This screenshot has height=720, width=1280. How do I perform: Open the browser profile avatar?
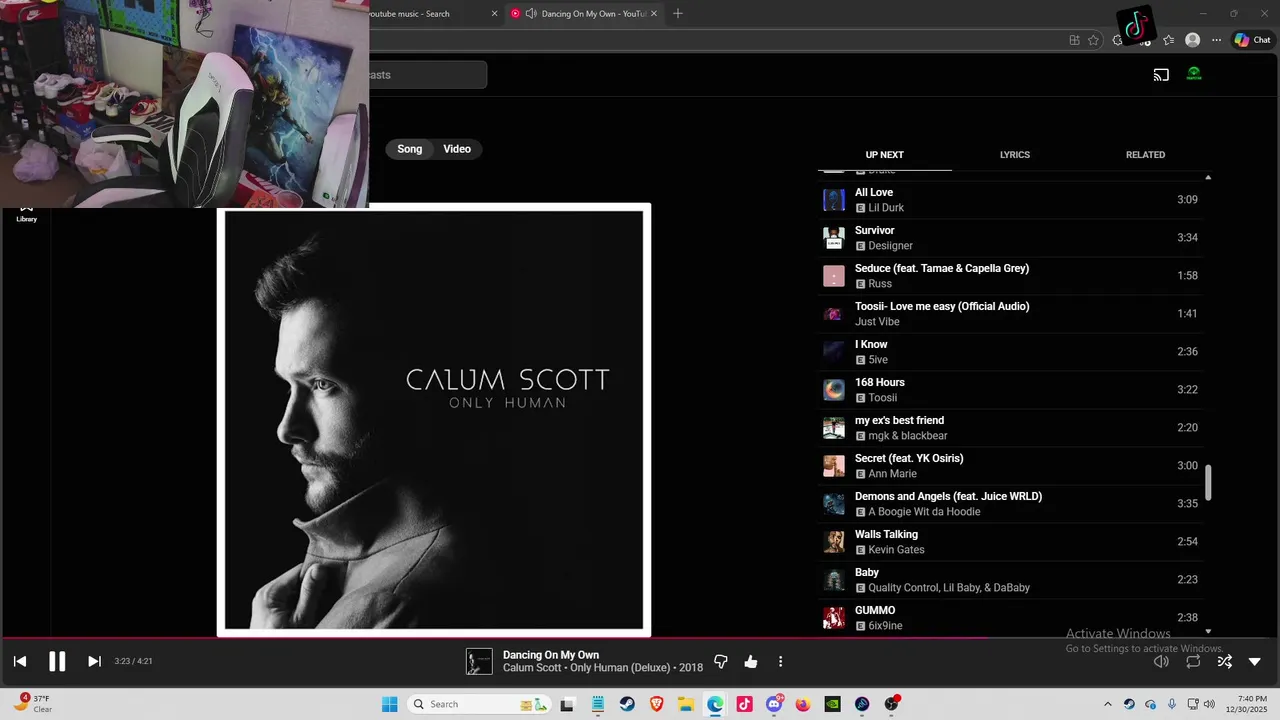point(1192,40)
